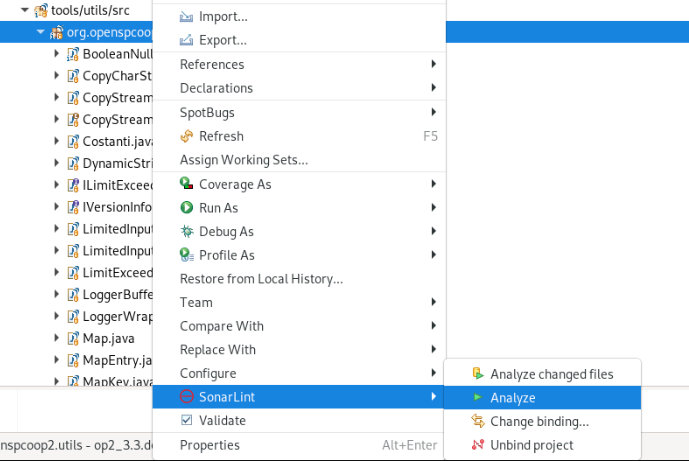
Task: Choose Properties menu entry
Action: tap(299, 445)
